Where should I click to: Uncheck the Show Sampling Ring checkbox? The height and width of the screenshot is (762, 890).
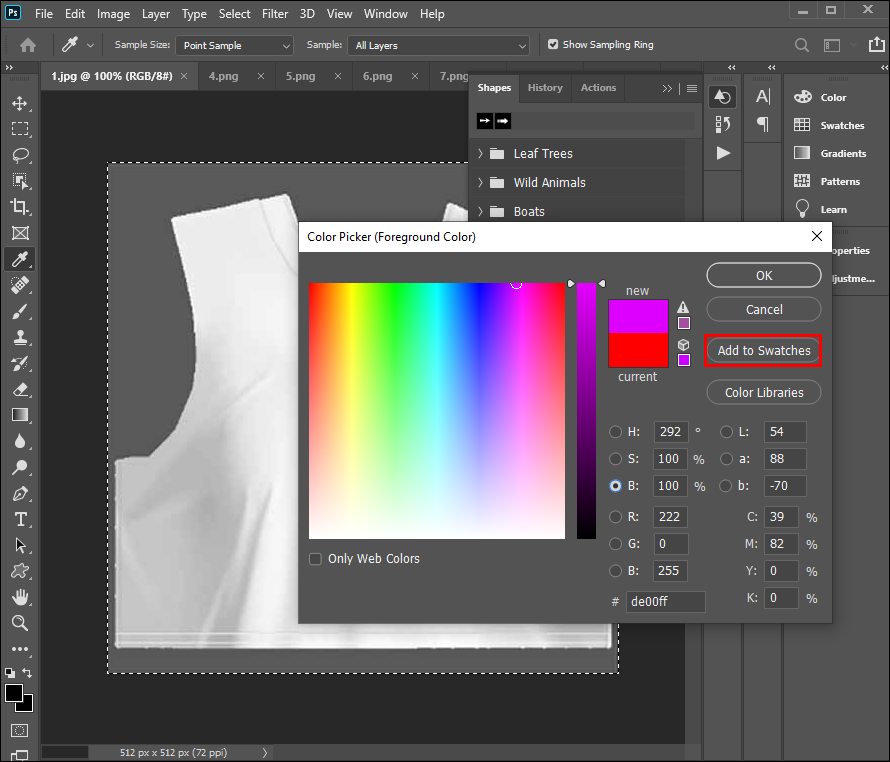pos(553,45)
